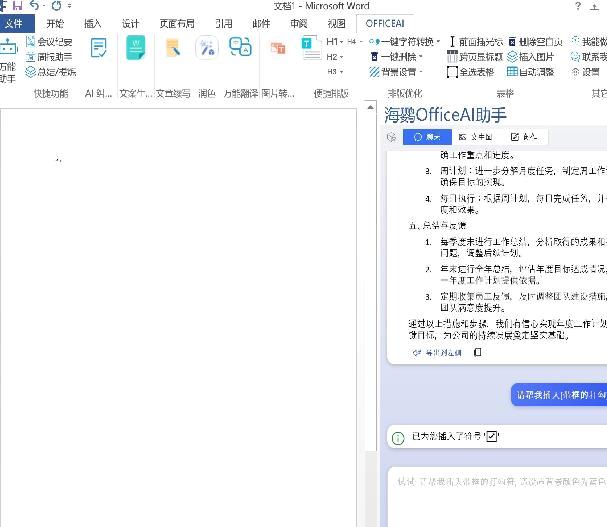Switch to the 审阅 ribbon tab
This screenshot has height=527, width=607.
coord(299,24)
